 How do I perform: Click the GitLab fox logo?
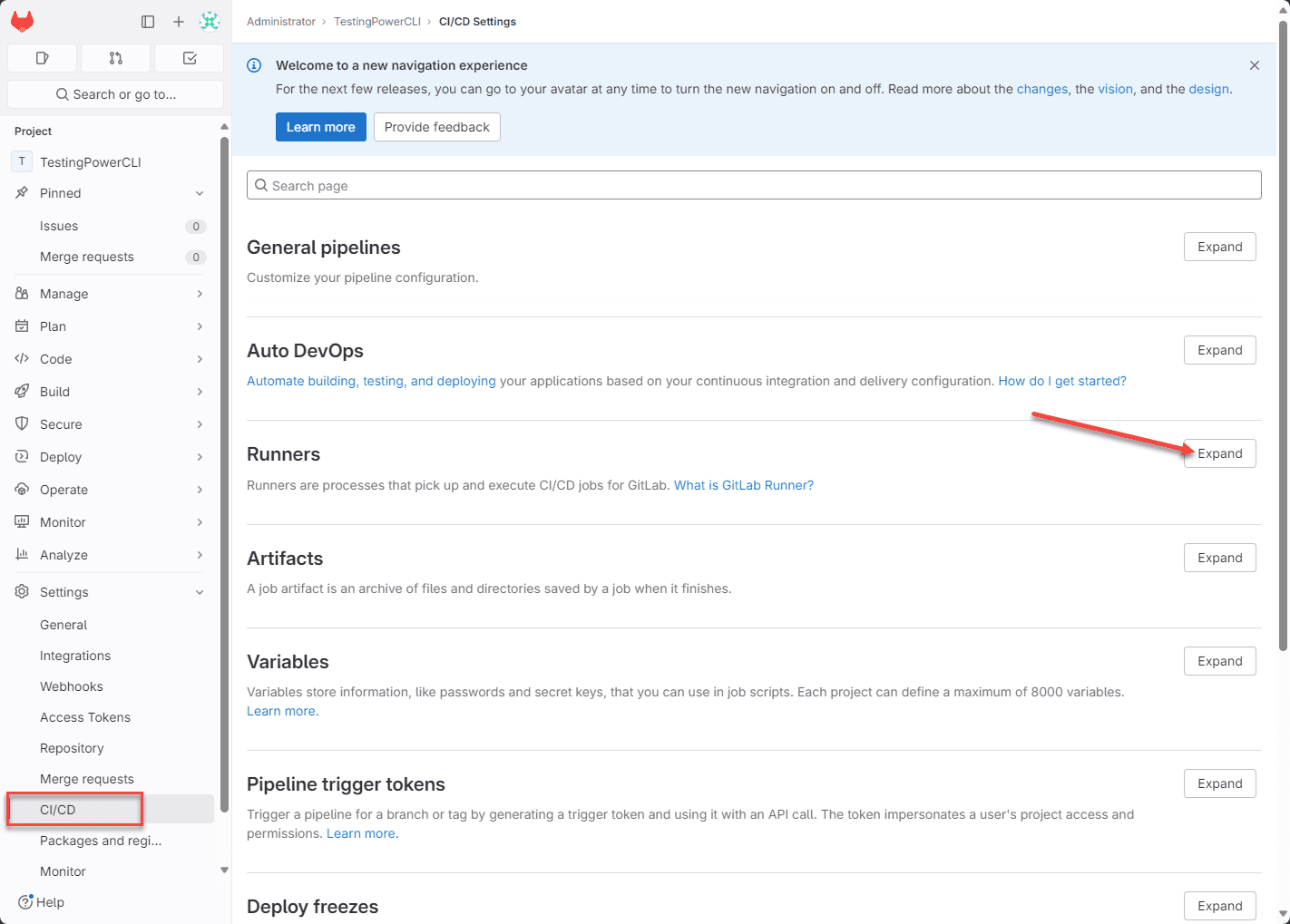(x=23, y=22)
